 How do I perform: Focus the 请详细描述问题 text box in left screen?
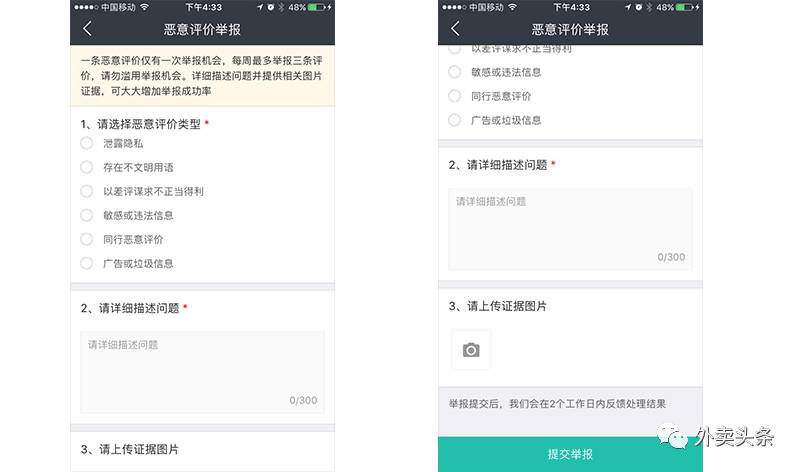203,372
